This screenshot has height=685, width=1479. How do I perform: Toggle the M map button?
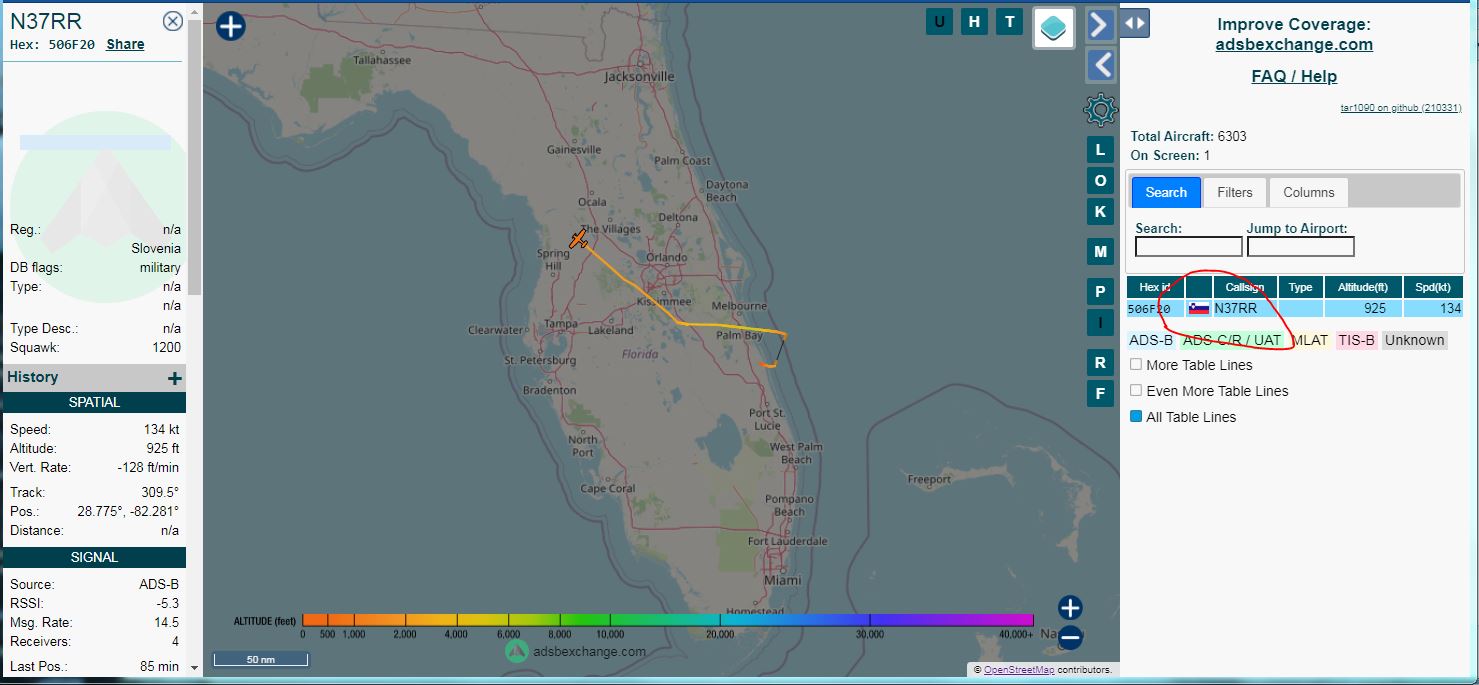tap(1100, 252)
